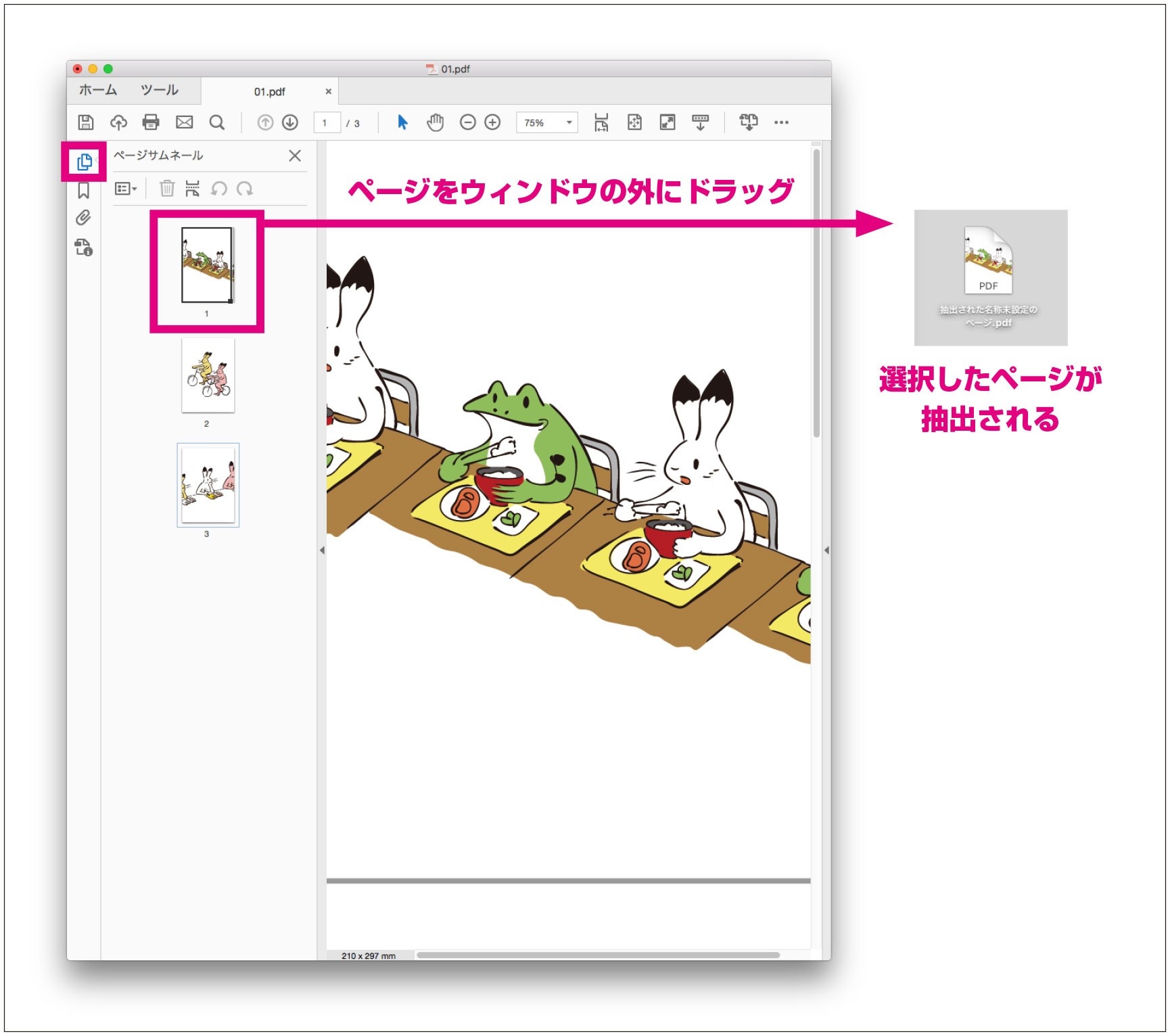Zoom out with the minus icon
Image resolution: width=1170 pixels, height=1036 pixels.
(467, 122)
